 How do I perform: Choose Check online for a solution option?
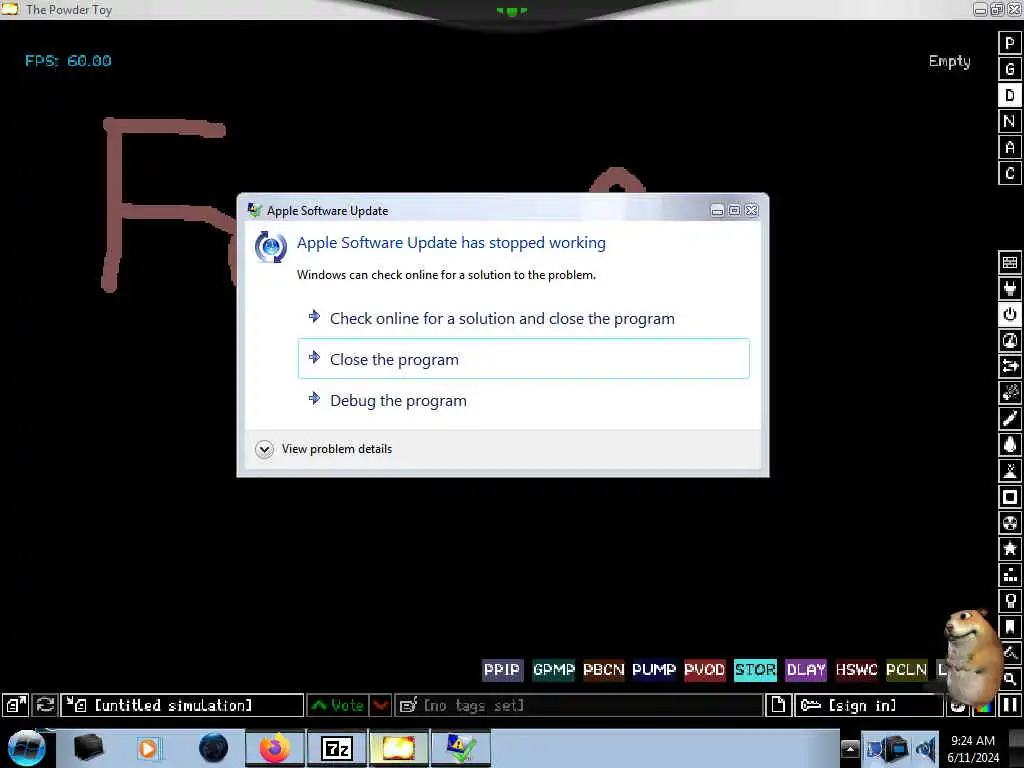[524, 319]
